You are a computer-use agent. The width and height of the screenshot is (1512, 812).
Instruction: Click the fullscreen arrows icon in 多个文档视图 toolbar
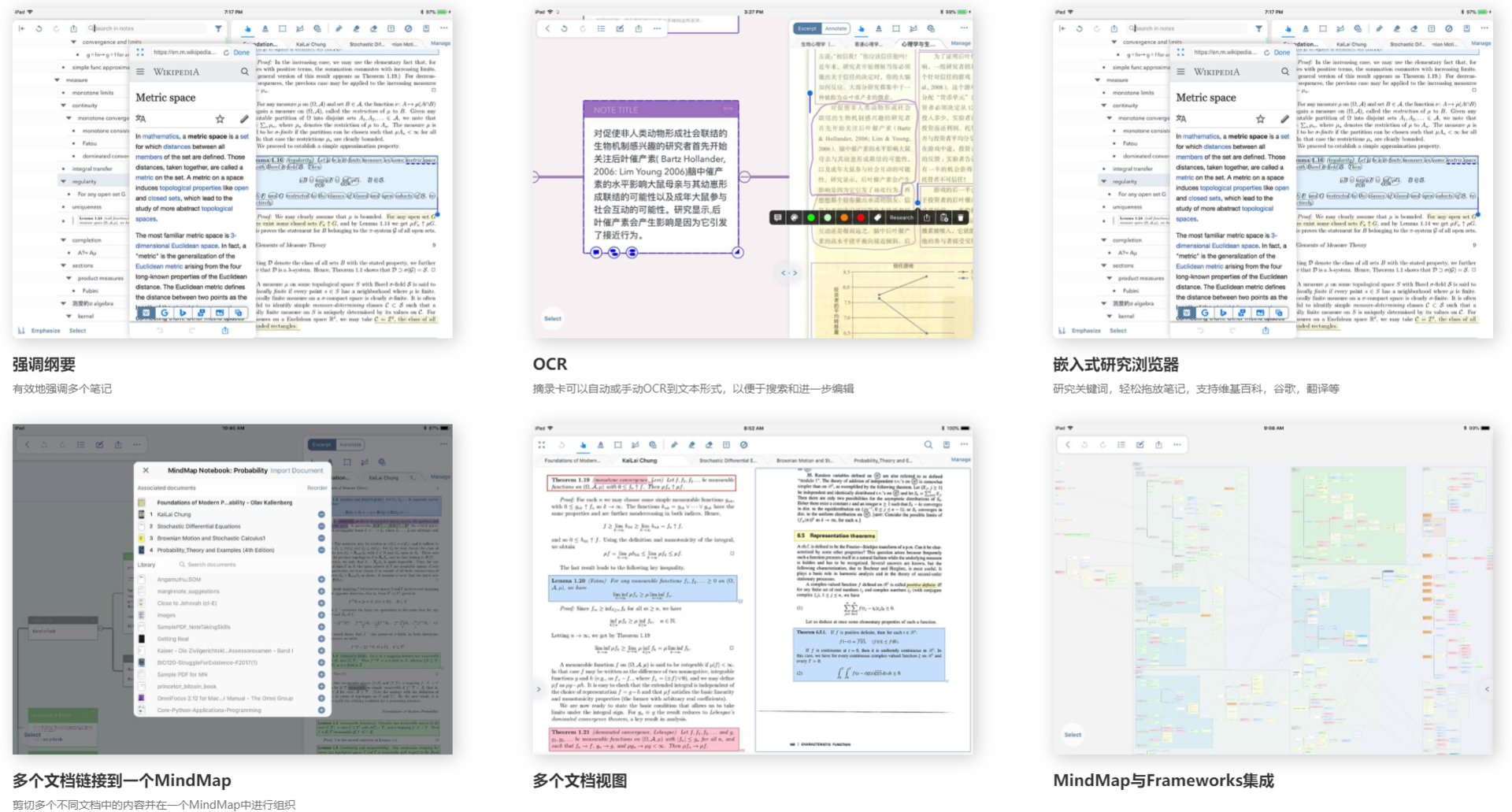pos(542,444)
